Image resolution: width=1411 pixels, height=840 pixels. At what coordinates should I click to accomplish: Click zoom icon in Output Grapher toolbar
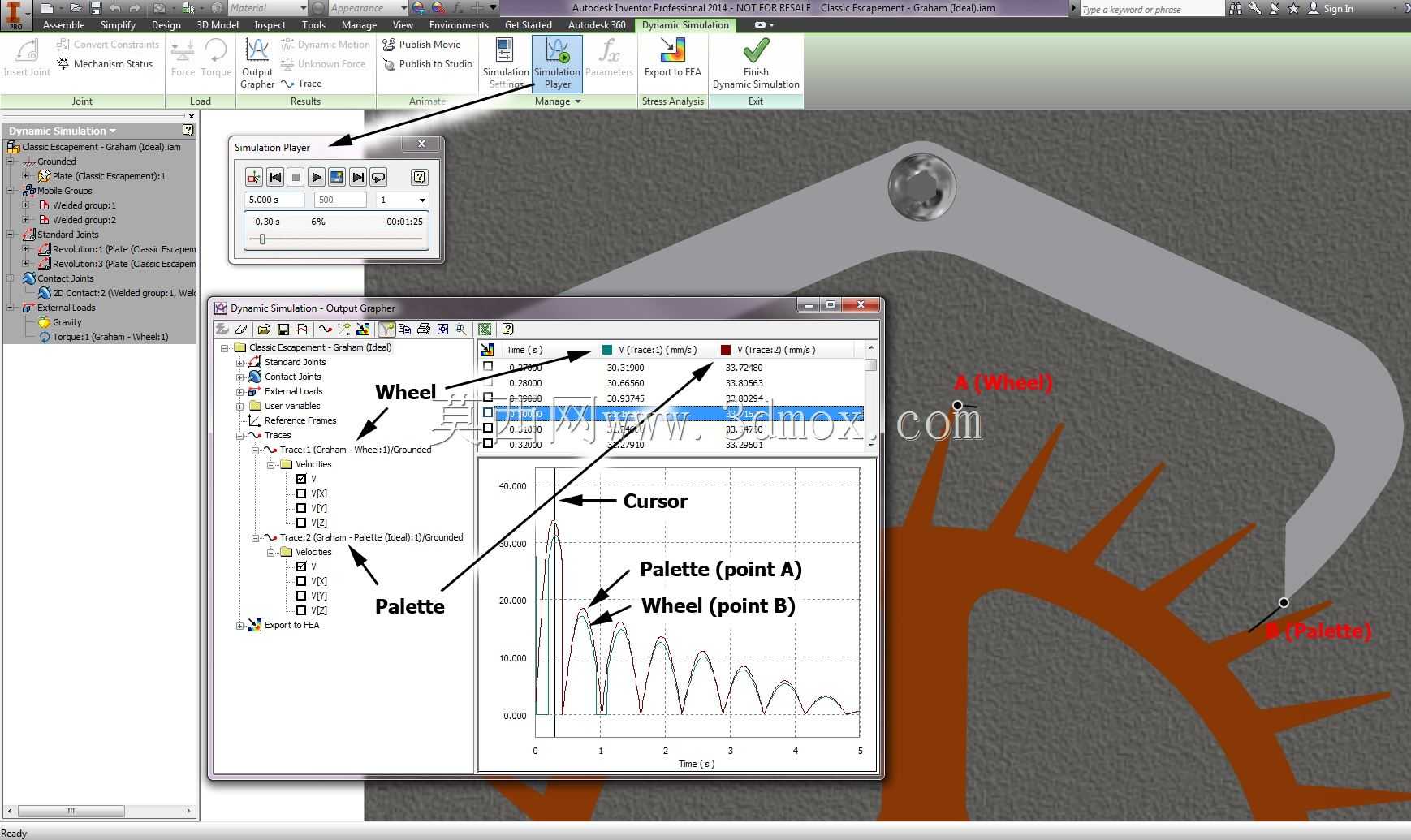point(461,330)
